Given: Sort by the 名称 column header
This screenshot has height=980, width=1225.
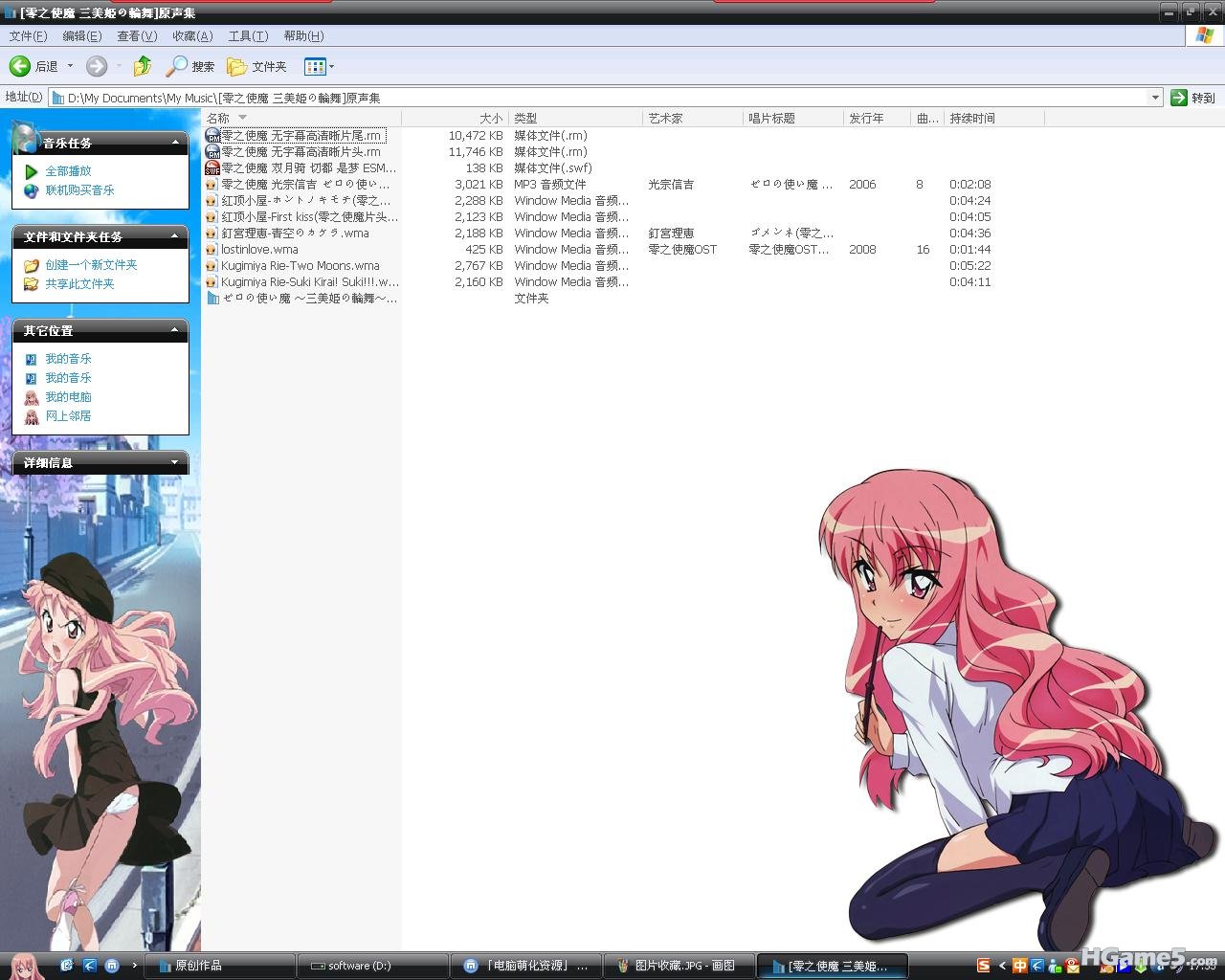Looking at the screenshot, I should pyautogui.click(x=301, y=119).
